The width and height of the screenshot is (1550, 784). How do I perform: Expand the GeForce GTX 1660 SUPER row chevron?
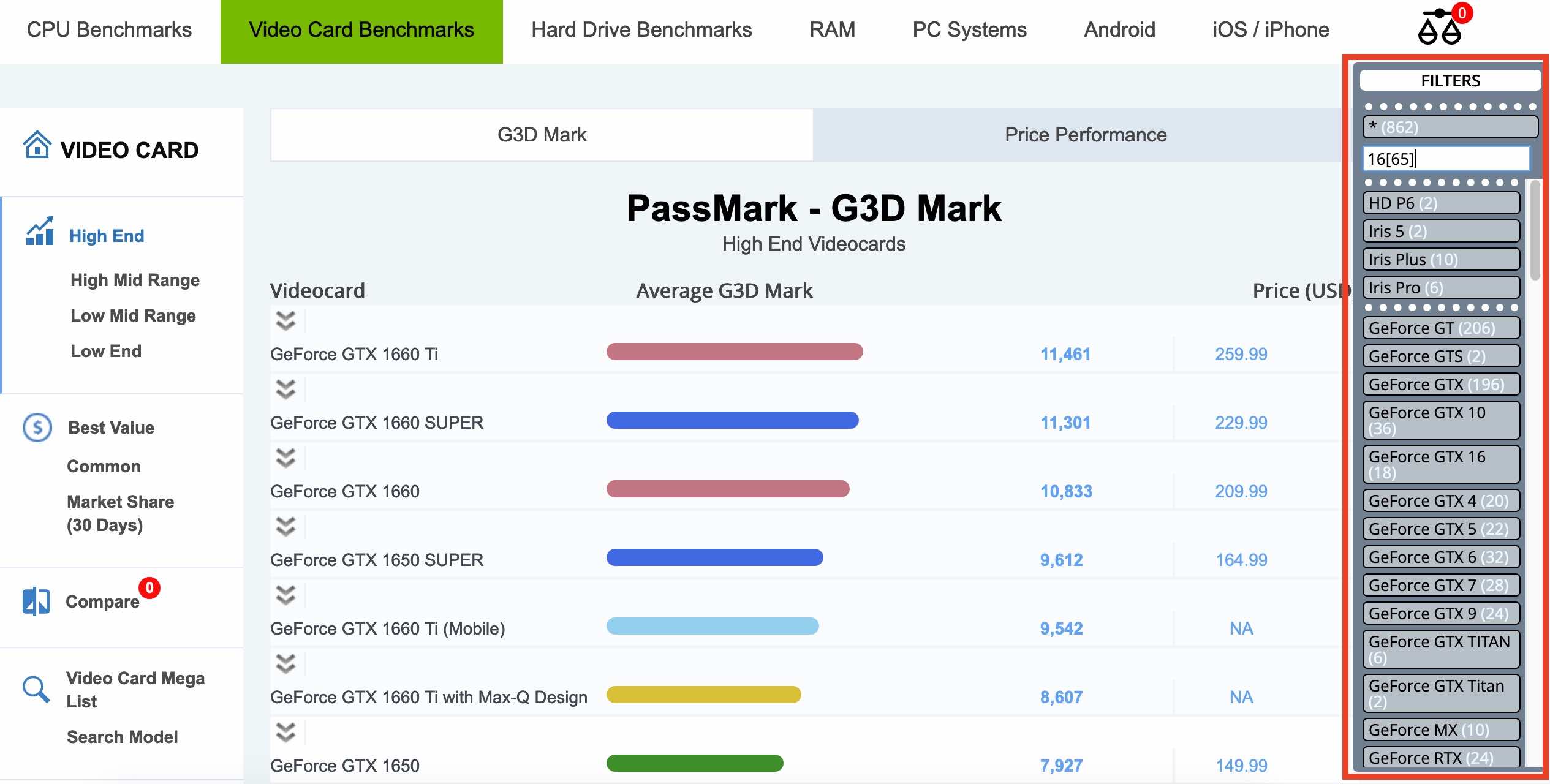pos(285,389)
